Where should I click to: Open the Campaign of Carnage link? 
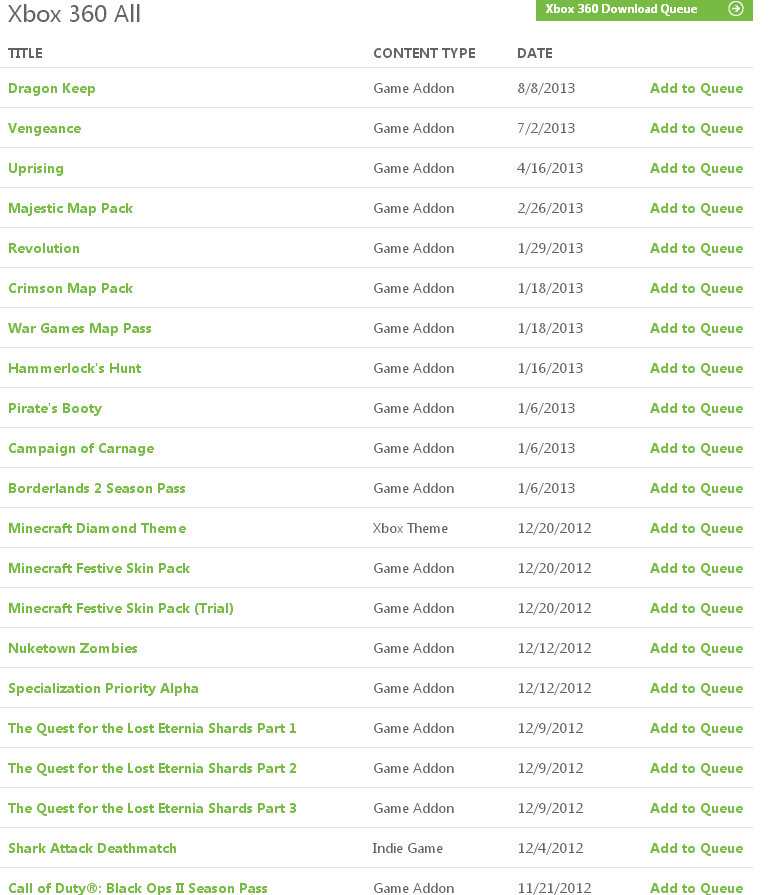coord(81,448)
